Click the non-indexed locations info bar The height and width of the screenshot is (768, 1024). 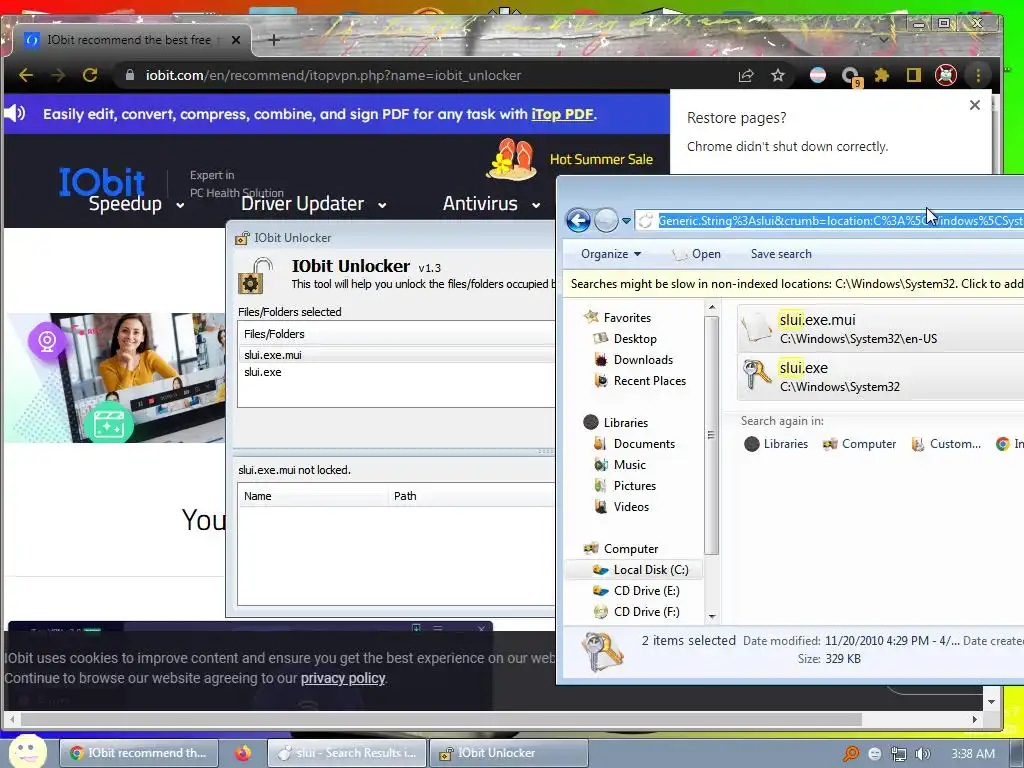[x=793, y=284]
